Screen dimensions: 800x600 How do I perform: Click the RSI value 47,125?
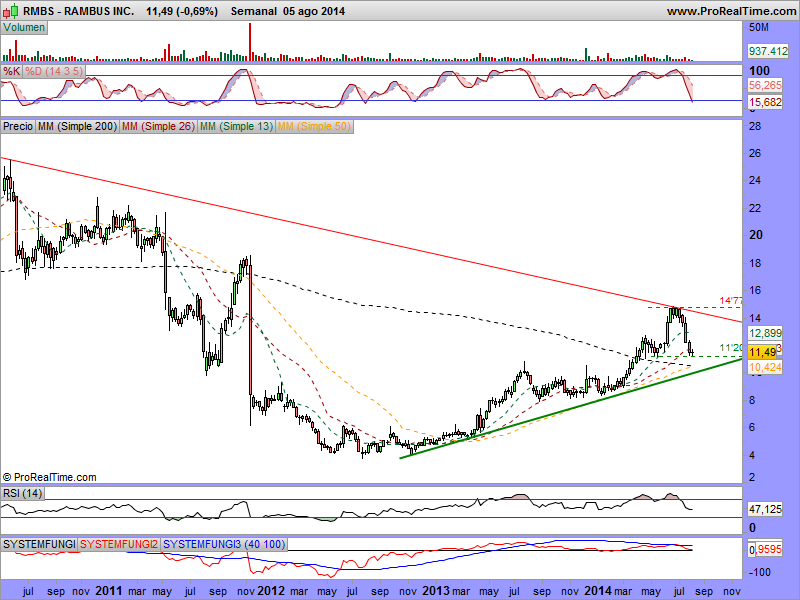[765, 509]
